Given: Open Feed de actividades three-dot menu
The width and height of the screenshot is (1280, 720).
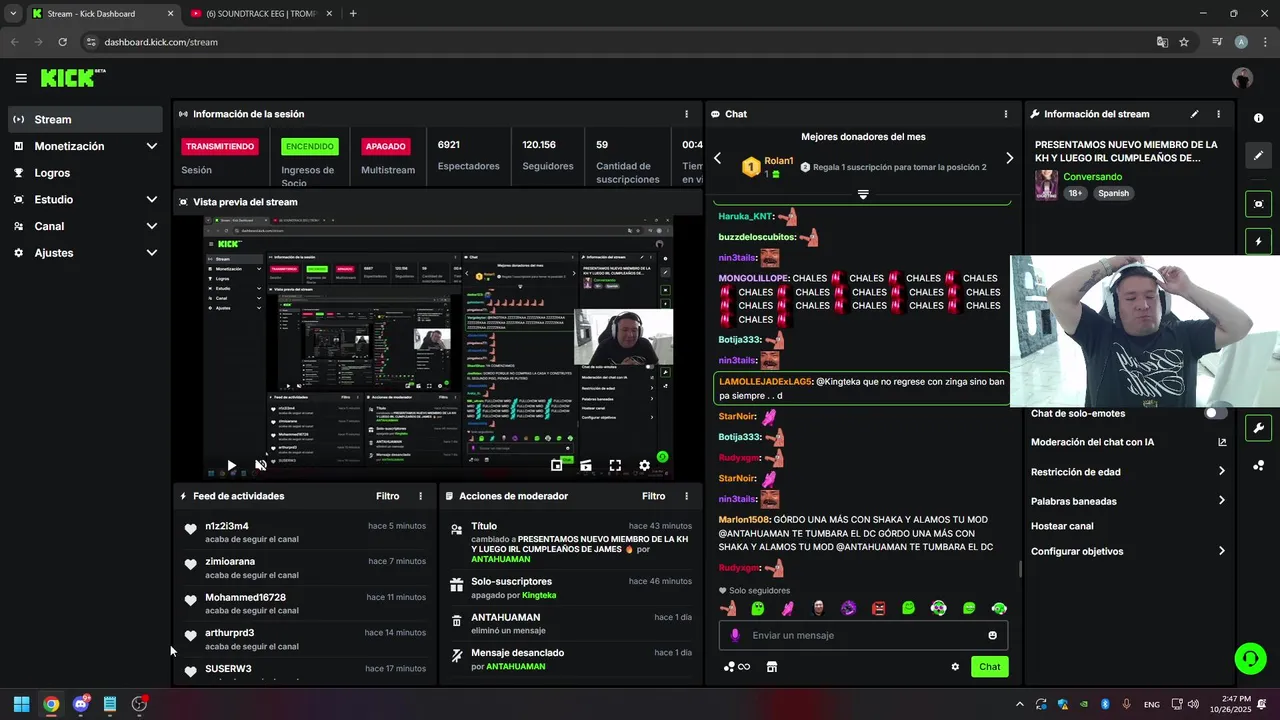Looking at the screenshot, I should [x=420, y=496].
